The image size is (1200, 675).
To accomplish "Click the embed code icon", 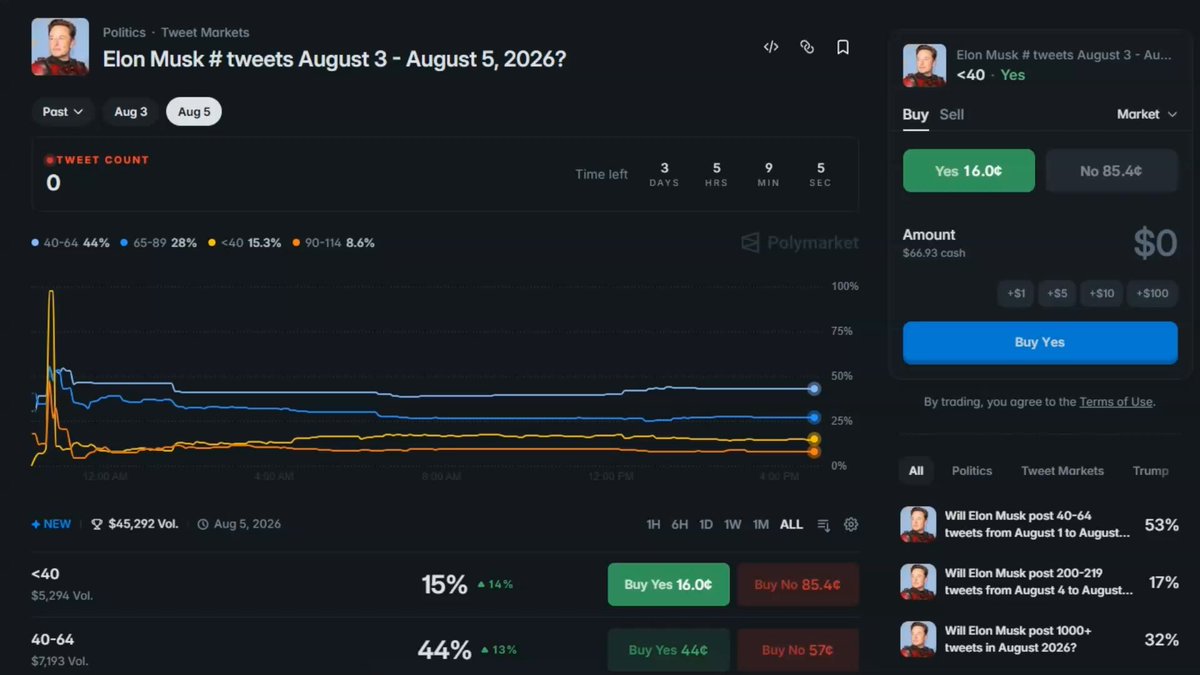I will (x=771, y=47).
